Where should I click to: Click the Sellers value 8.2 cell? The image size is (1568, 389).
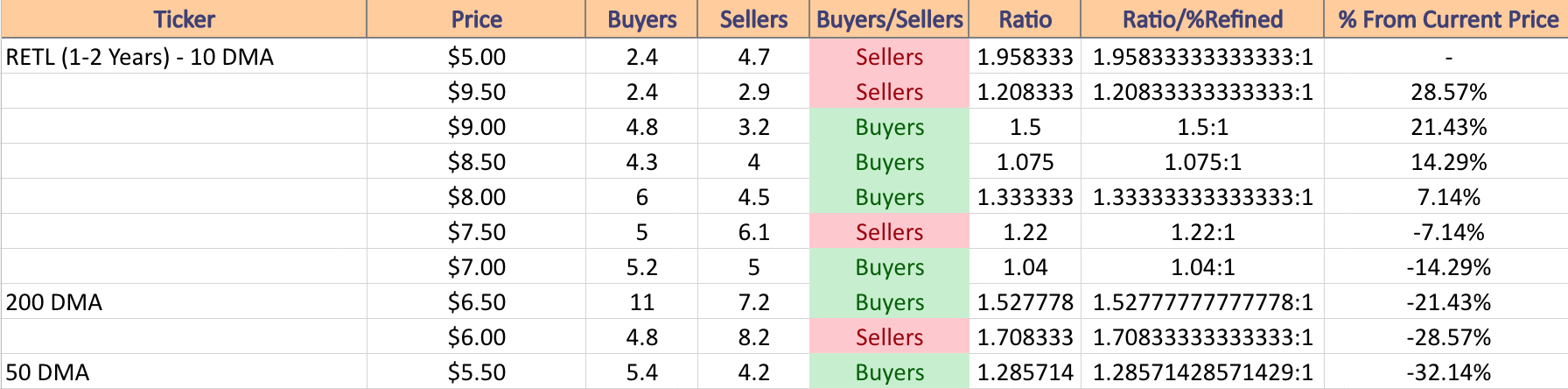tap(753, 337)
